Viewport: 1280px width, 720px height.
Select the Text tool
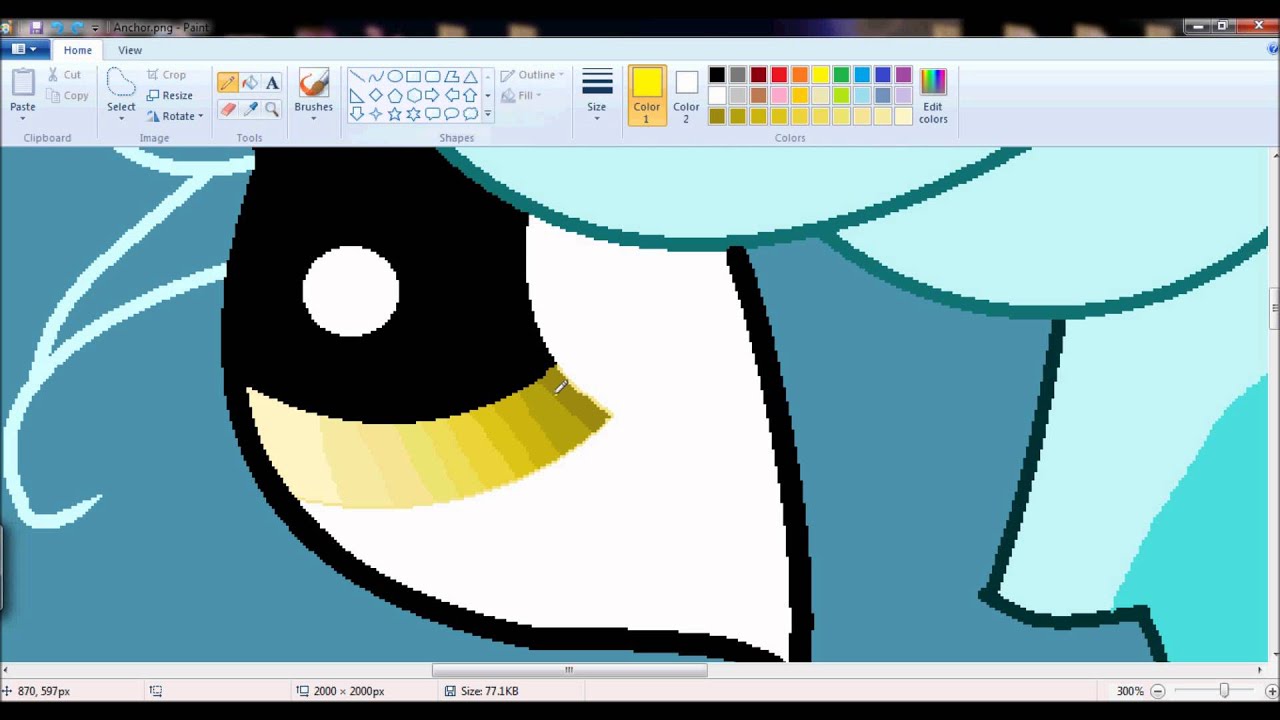tap(272, 83)
